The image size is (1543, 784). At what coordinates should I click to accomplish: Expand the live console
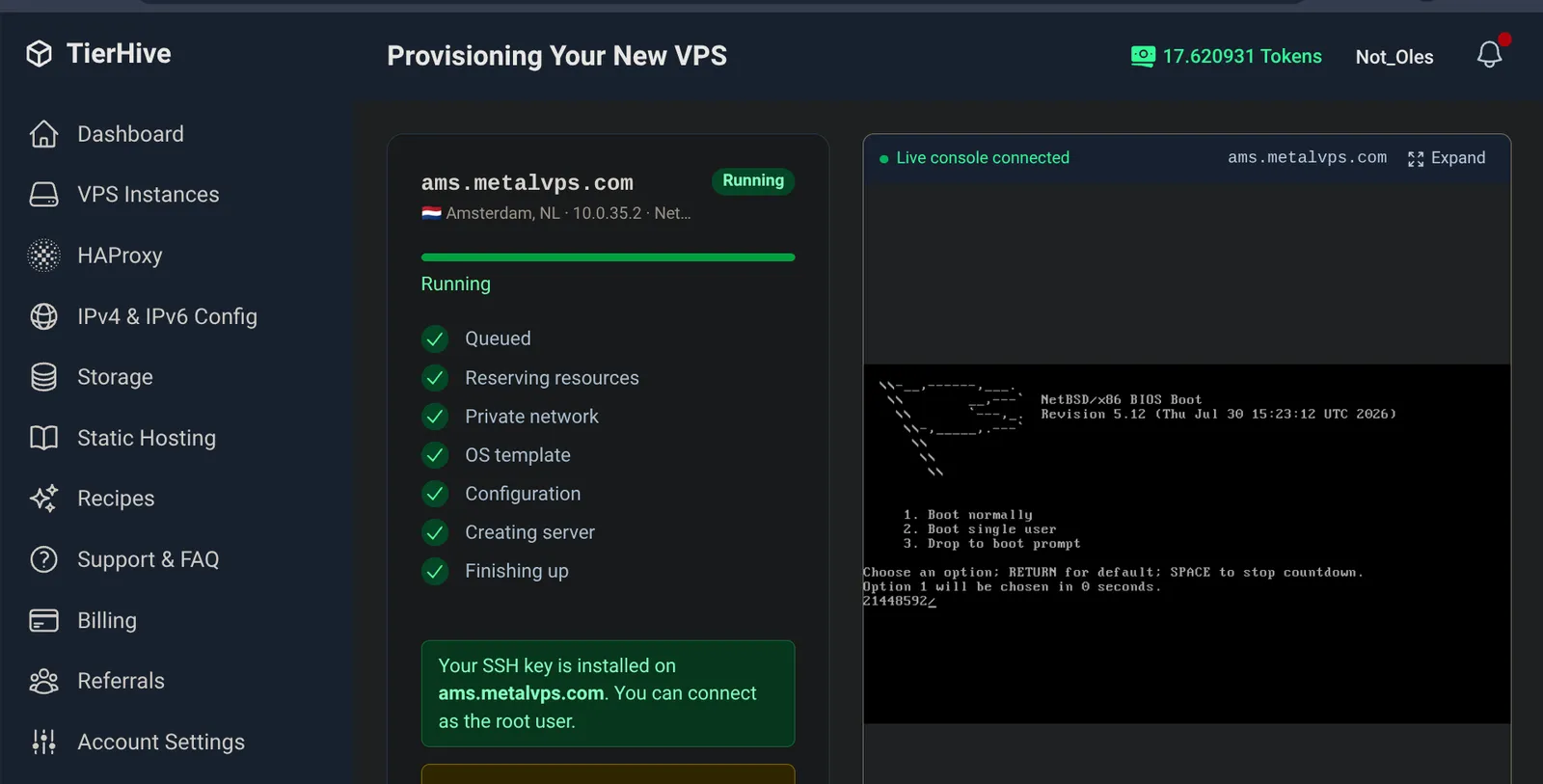click(x=1447, y=158)
